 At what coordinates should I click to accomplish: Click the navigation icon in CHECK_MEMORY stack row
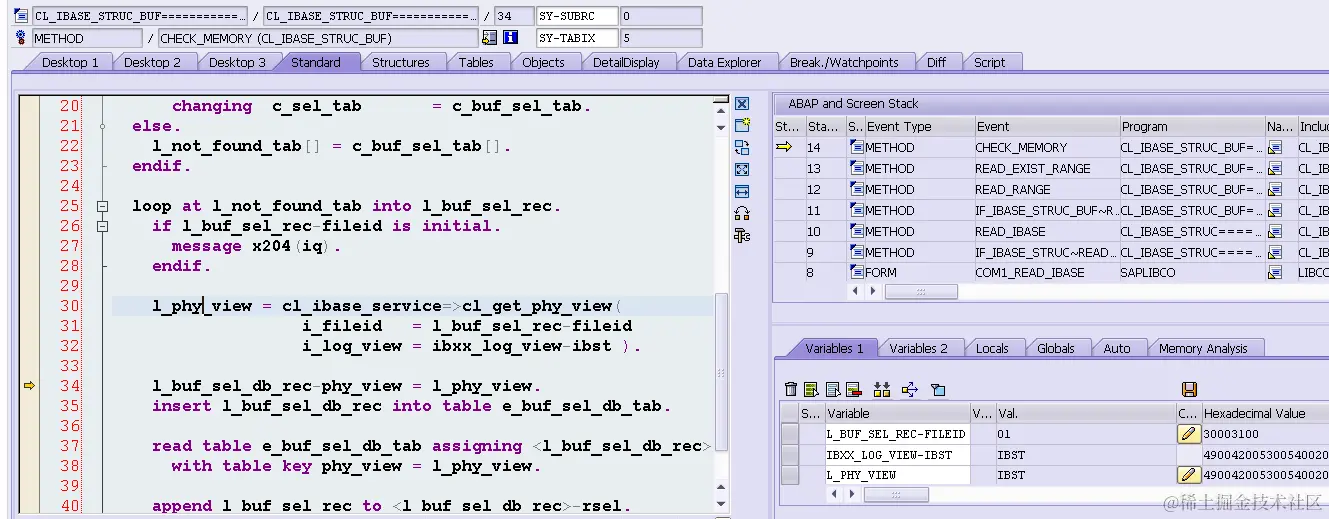(x=1275, y=147)
